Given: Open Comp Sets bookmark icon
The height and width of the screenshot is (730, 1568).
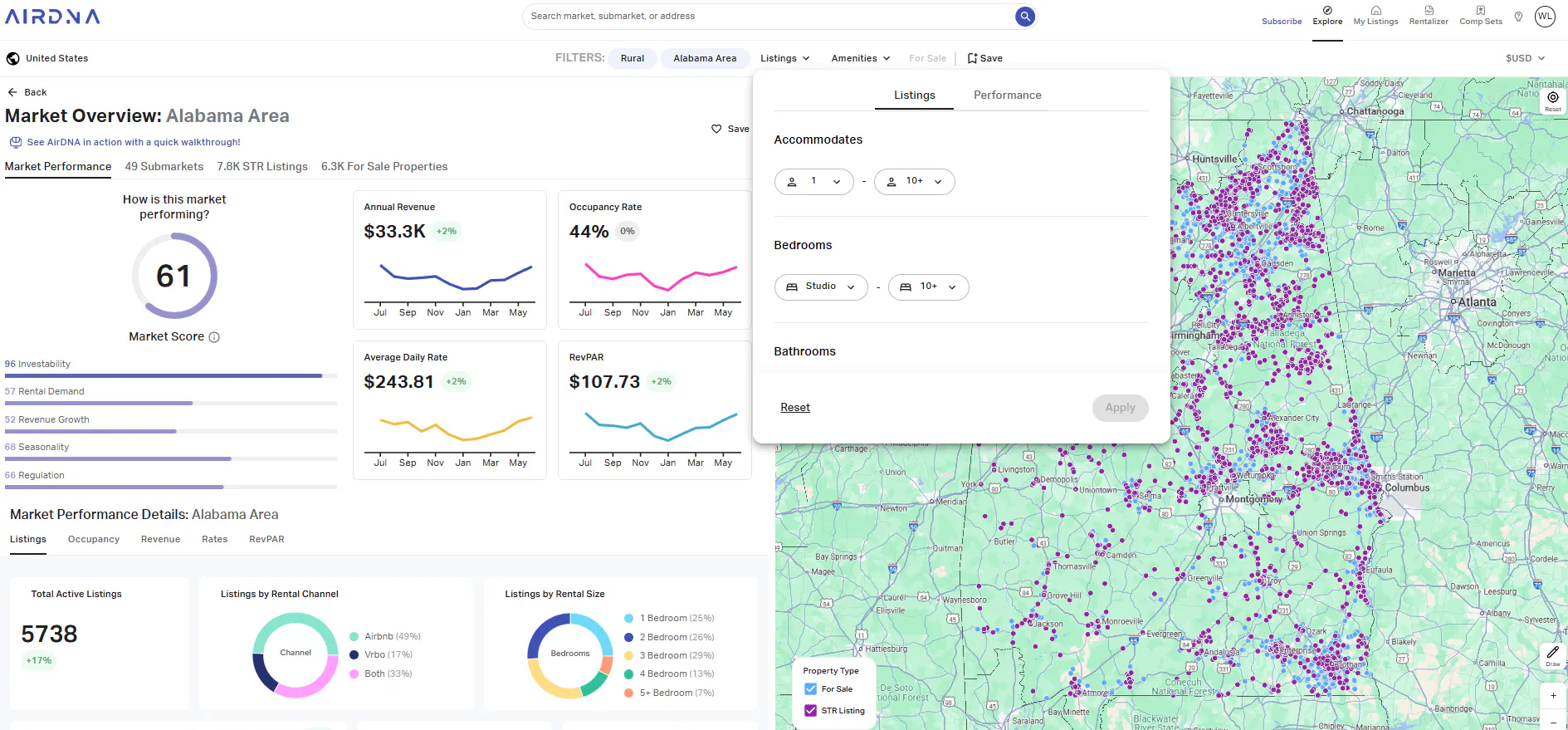Looking at the screenshot, I should 1481,10.
